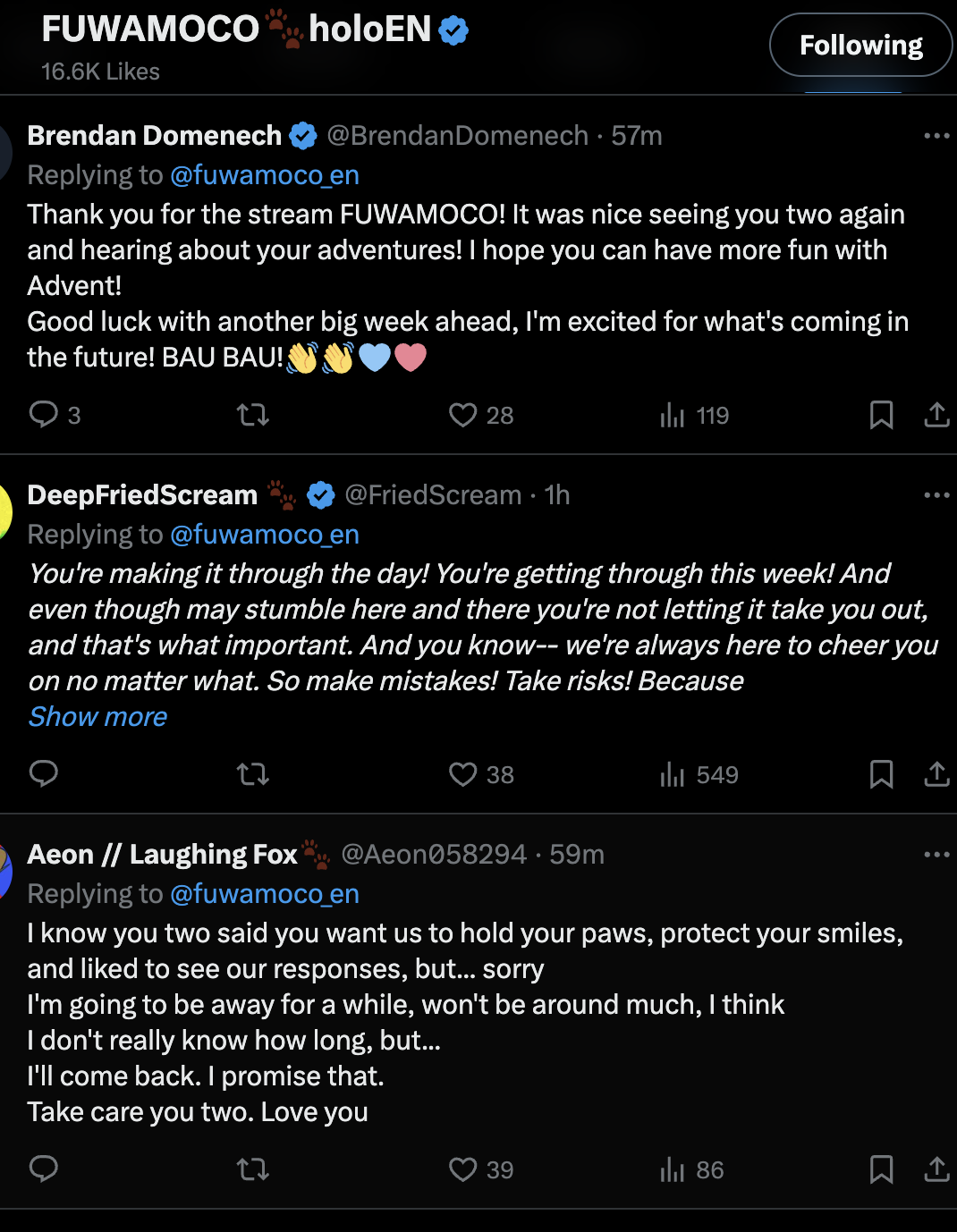Open more options for Brendan Domenech's tweet
This screenshot has width=957, height=1232.
pos(936,136)
